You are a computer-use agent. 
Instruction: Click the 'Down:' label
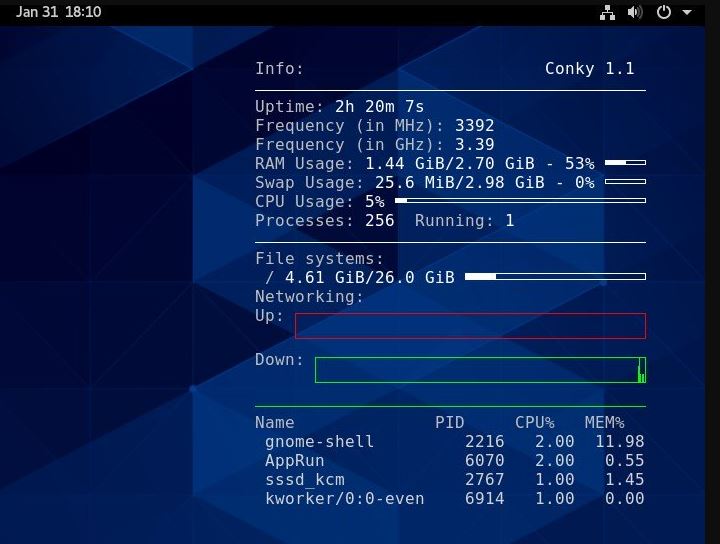coord(279,359)
